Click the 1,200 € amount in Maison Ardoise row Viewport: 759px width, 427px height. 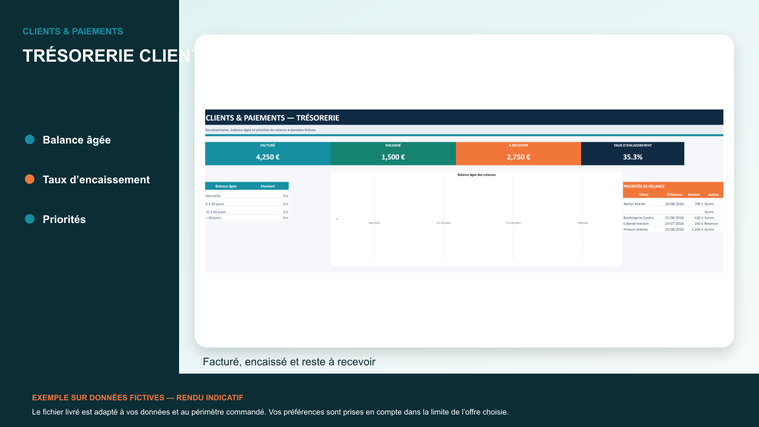coord(697,229)
